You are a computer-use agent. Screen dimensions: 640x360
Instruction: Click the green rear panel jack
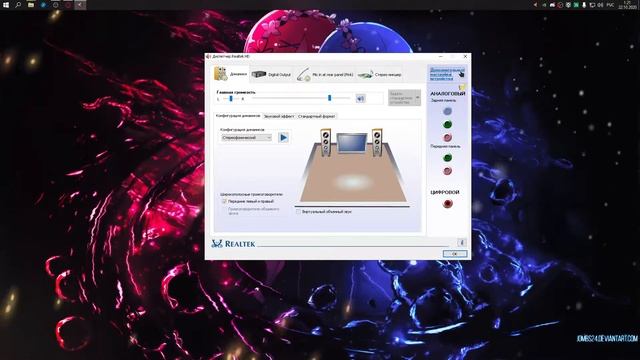click(447, 124)
